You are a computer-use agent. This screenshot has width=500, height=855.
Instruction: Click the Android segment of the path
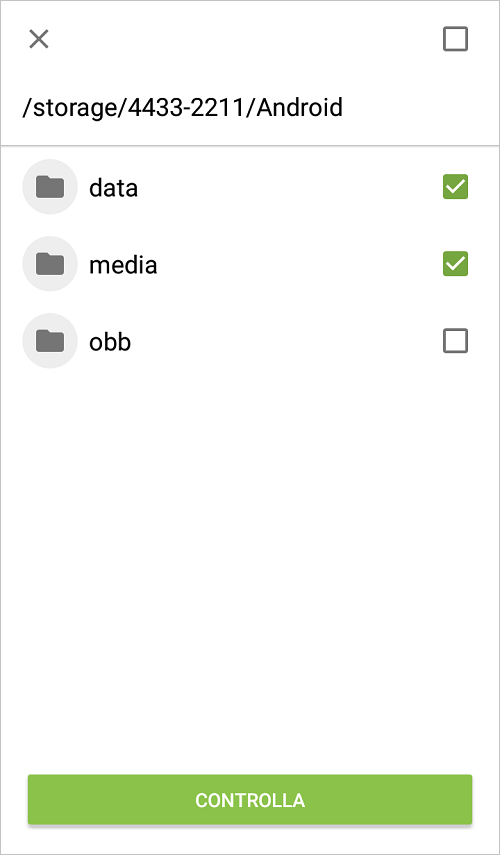click(x=300, y=107)
